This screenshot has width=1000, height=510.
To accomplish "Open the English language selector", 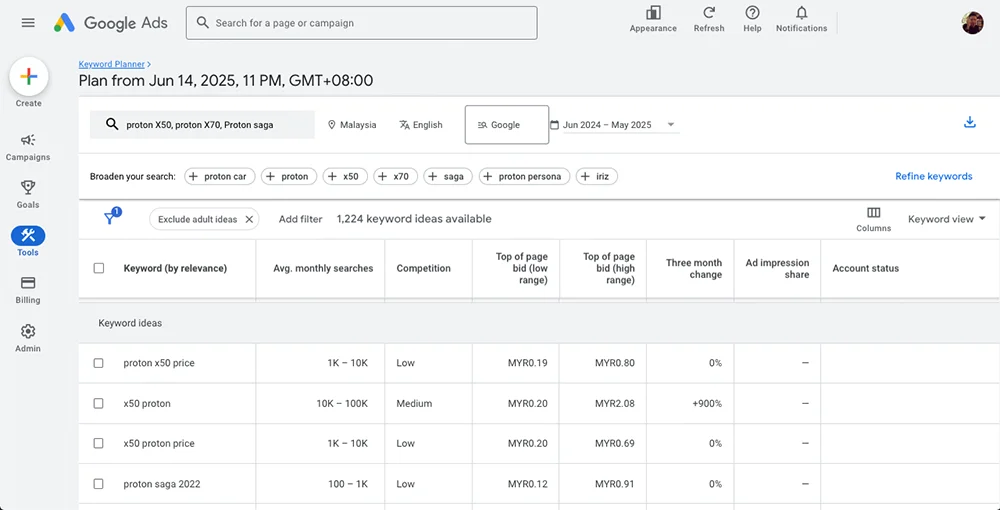I will point(420,125).
